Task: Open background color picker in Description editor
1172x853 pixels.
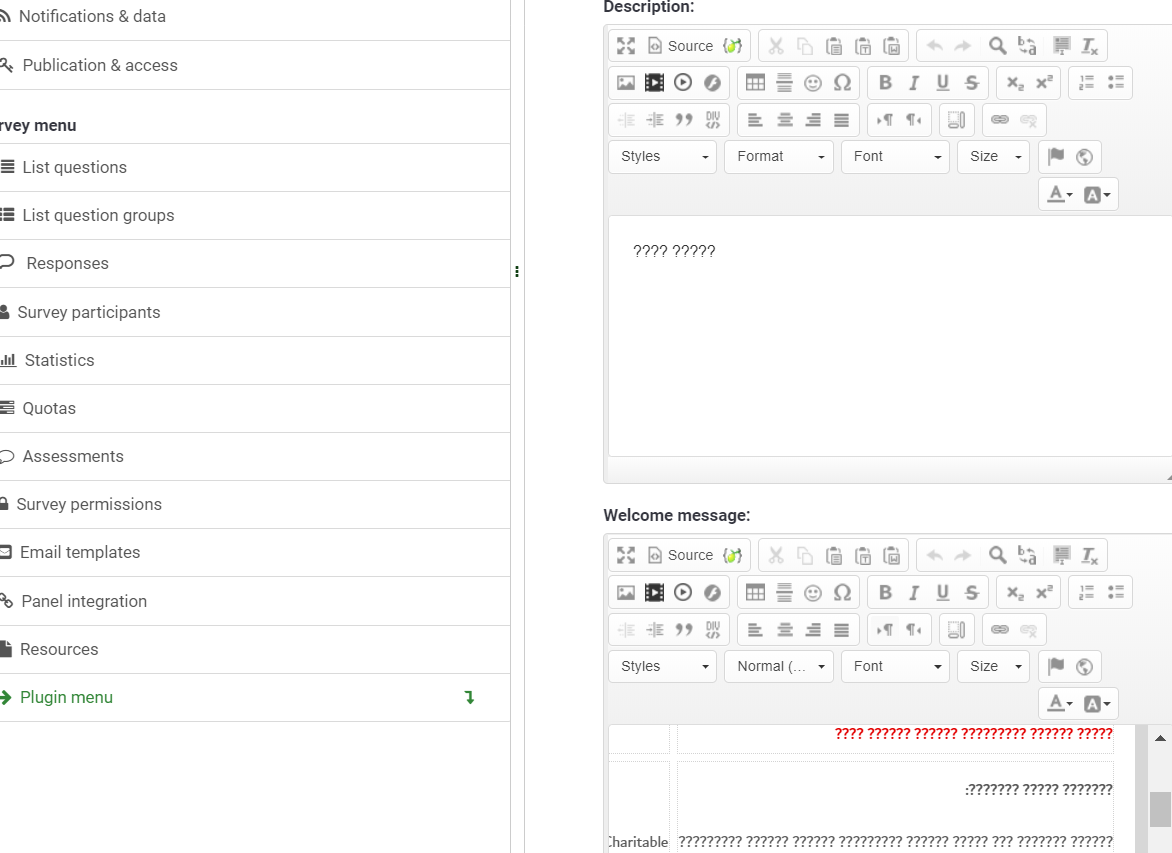Action: point(1097,194)
